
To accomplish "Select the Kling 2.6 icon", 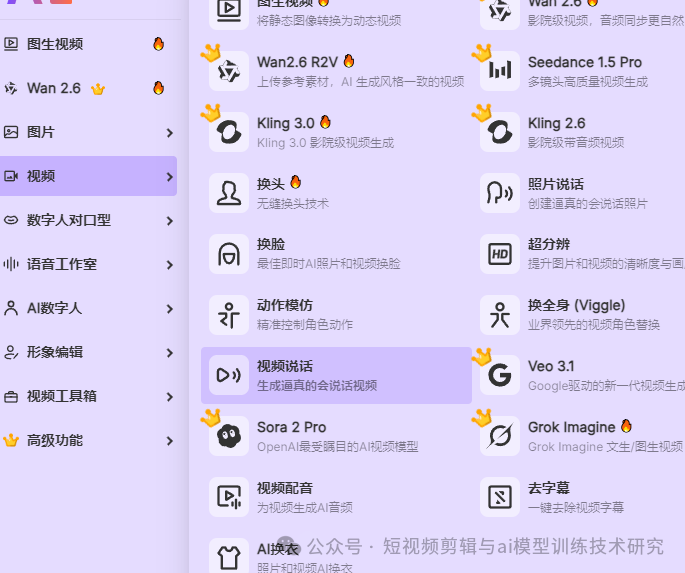I will click(x=500, y=132).
